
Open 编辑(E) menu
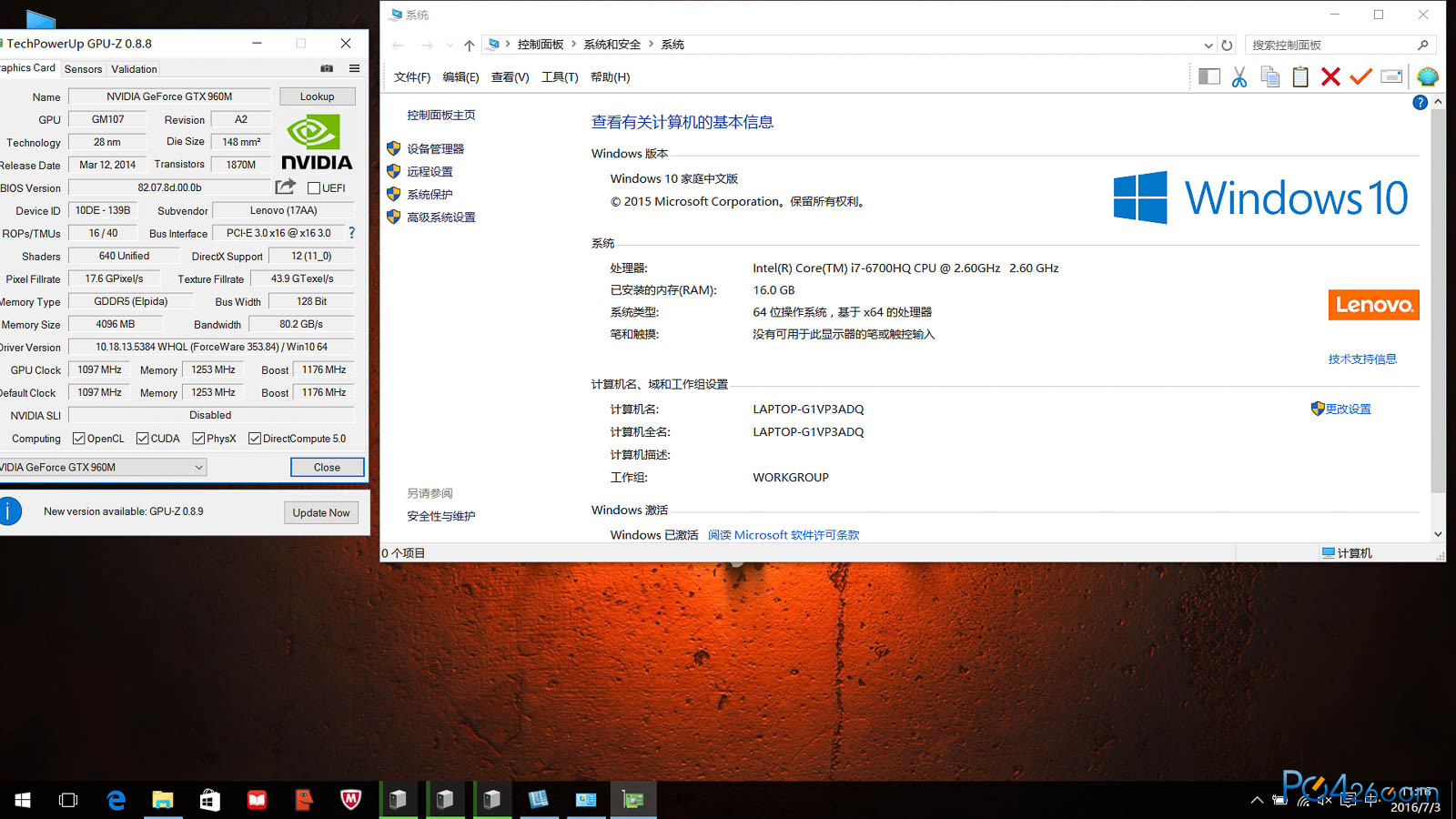click(x=460, y=77)
